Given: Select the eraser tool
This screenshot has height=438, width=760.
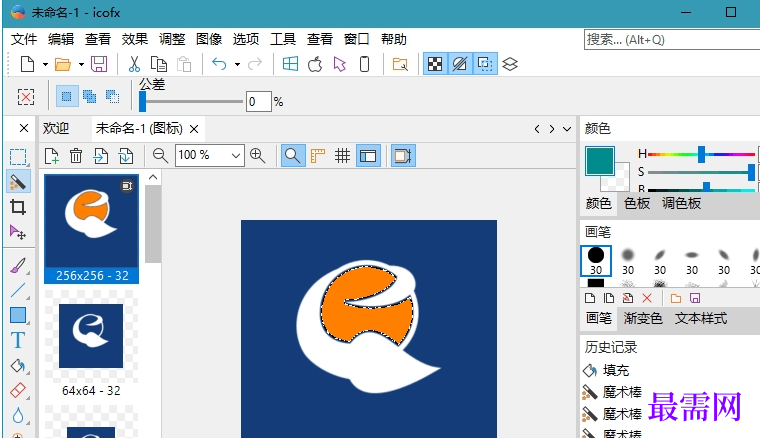Looking at the screenshot, I should coord(18,391).
